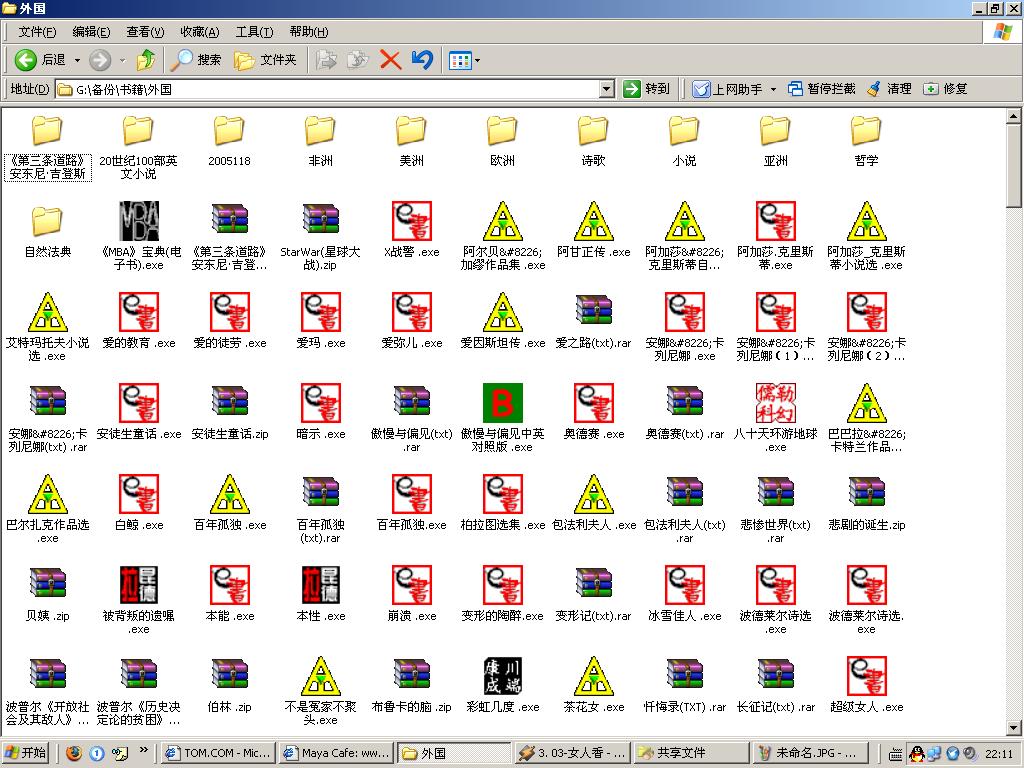1024x768 pixels.
Task: Click the vertical scrollbar down arrow
Action: point(1014,728)
